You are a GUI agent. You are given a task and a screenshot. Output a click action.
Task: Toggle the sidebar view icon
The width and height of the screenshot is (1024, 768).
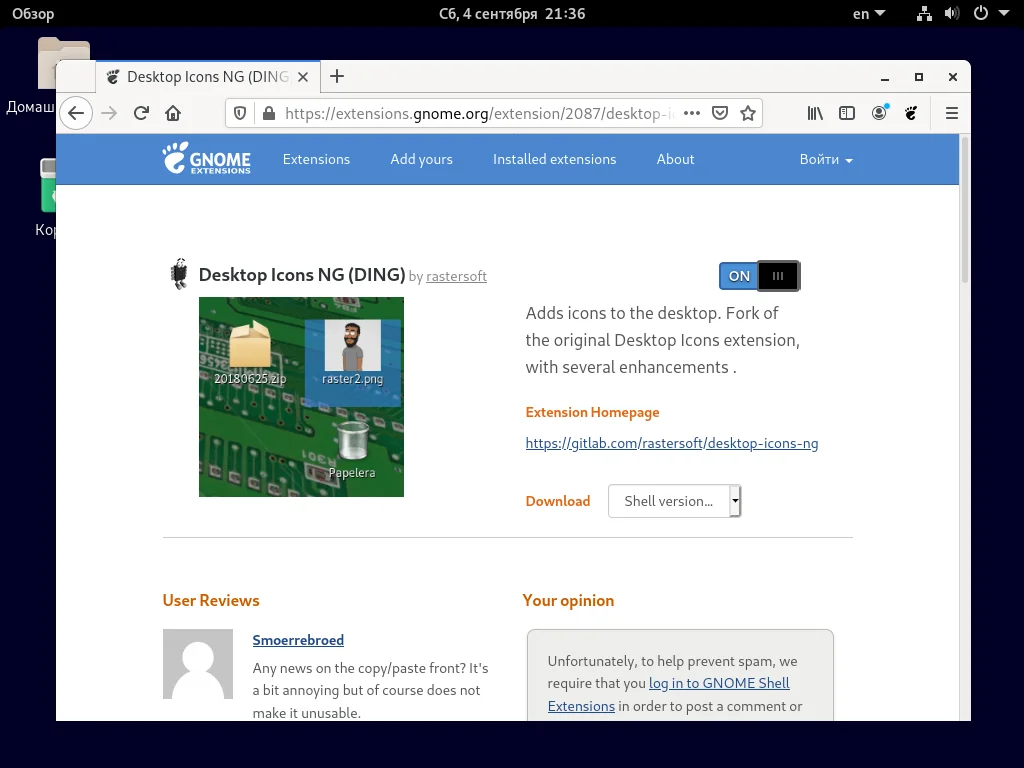[x=846, y=113]
